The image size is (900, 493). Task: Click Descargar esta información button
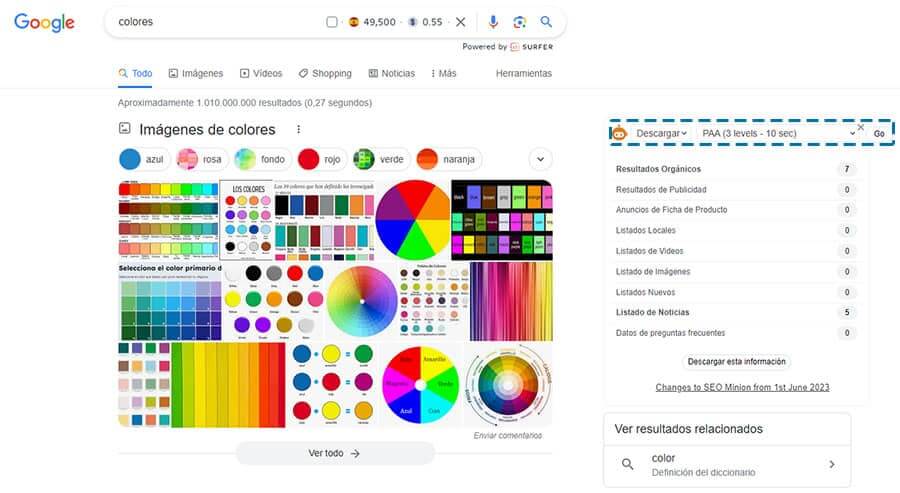736,362
